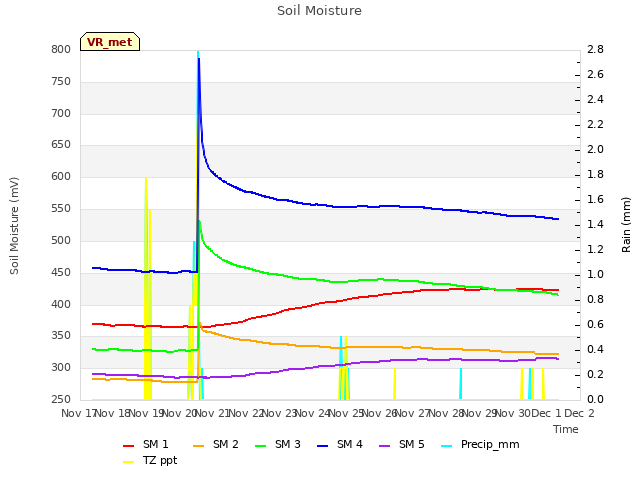
Task: Toggle TZ ppt legend entry
Action: pos(150,460)
